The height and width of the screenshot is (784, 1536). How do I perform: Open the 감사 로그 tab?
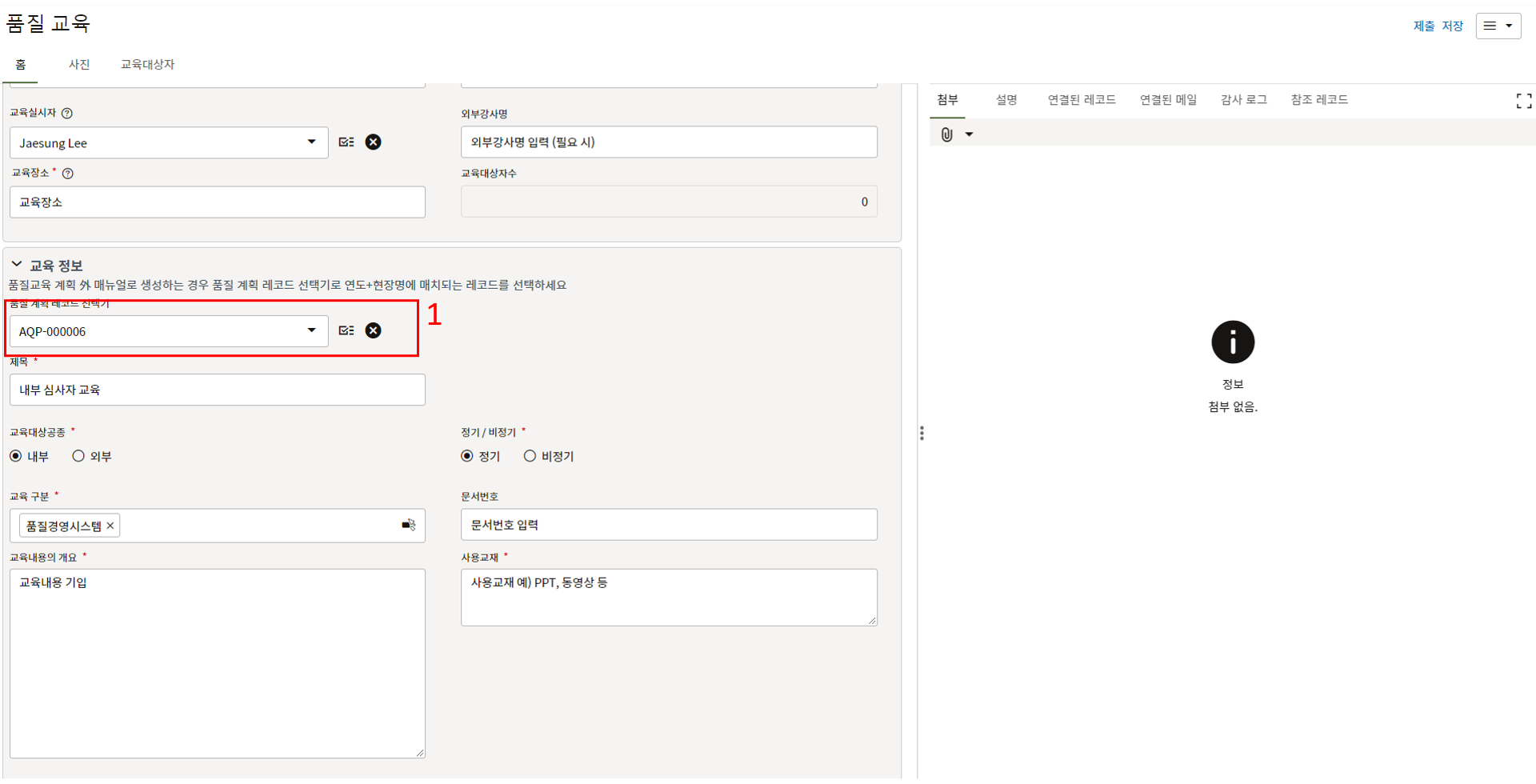1243,100
